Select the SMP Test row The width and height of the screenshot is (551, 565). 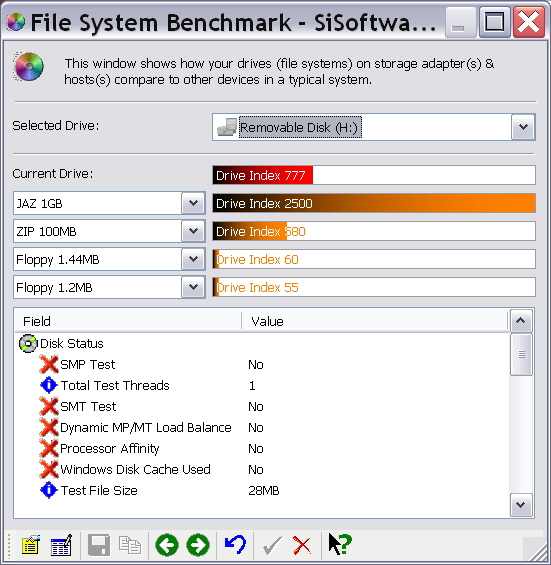point(262,364)
